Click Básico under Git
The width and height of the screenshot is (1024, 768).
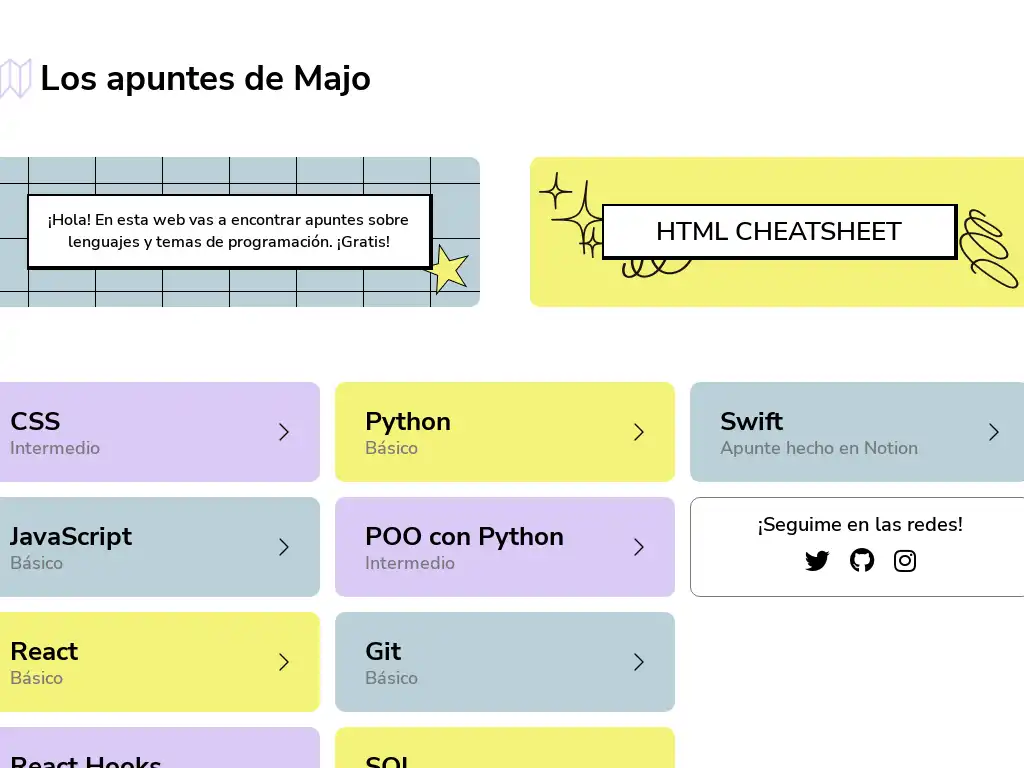coord(391,678)
